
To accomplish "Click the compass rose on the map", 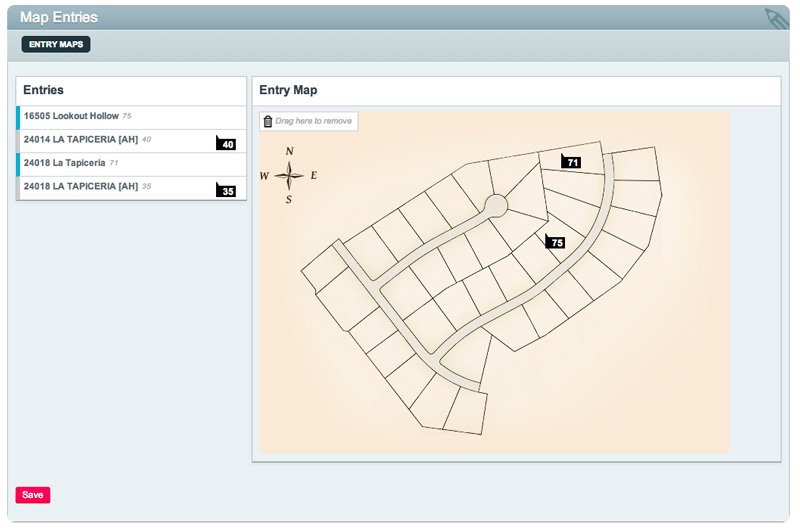I will [x=289, y=175].
